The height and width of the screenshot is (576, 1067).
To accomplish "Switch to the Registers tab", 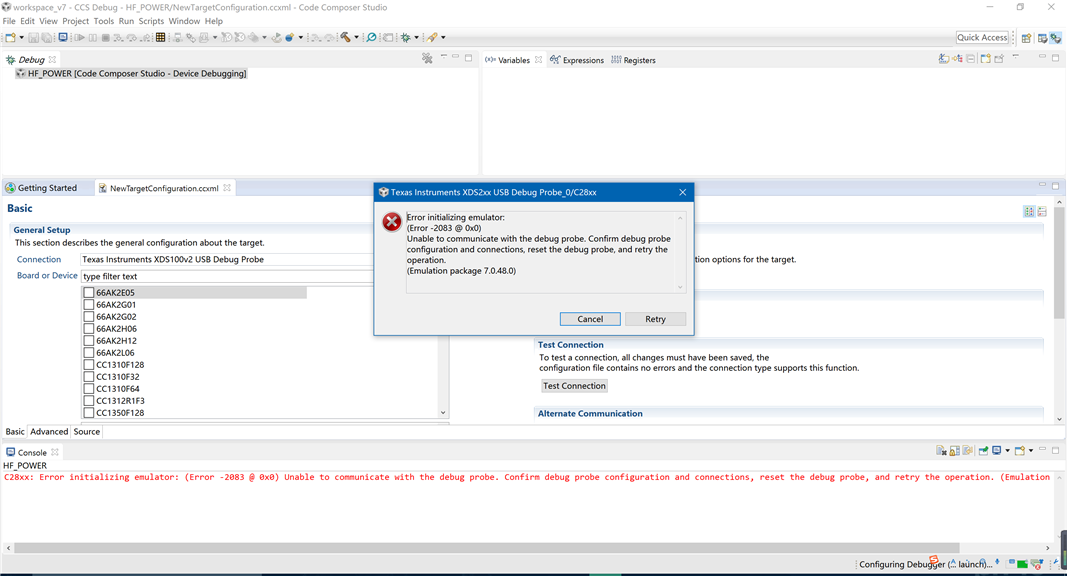I will (x=633, y=60).
